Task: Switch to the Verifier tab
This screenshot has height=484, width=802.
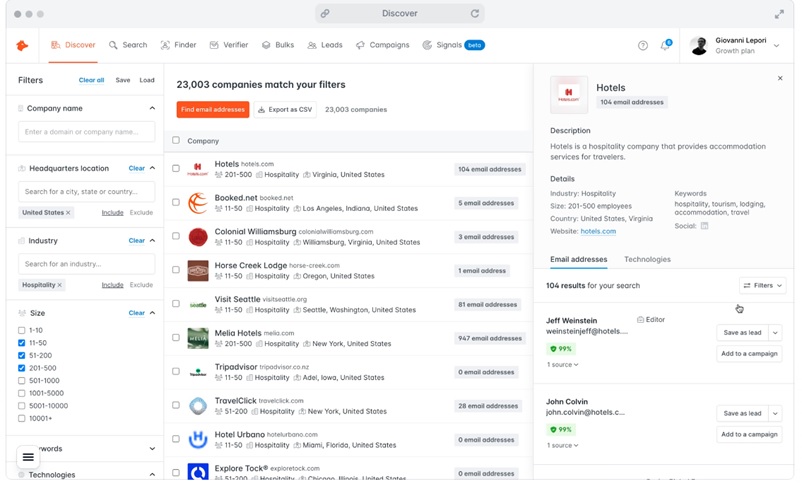Action: (229, 45)
